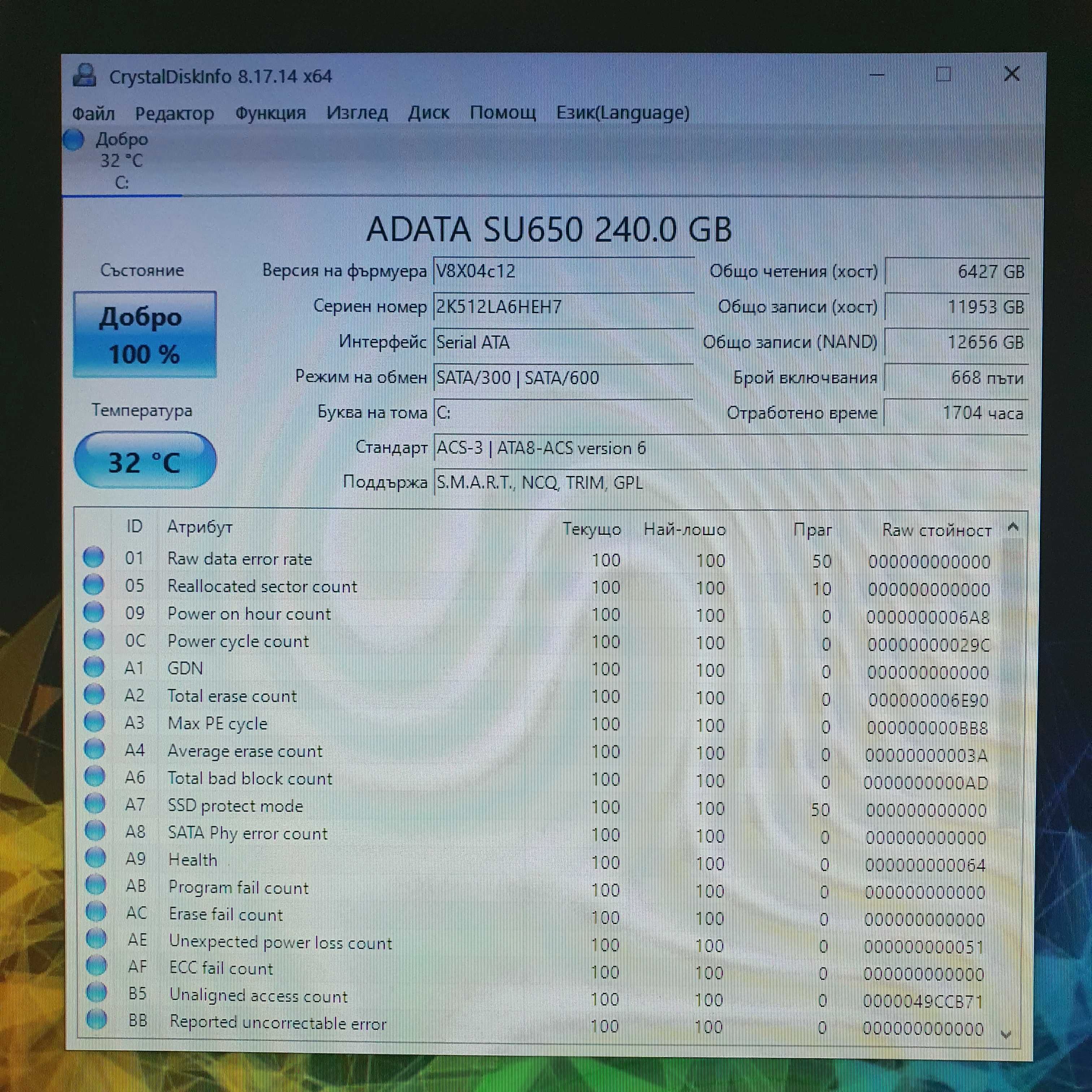Click scroll down arrow of attribute list
The height and width of the screenshot is (1092, 1092).
coord(1006,1034)
